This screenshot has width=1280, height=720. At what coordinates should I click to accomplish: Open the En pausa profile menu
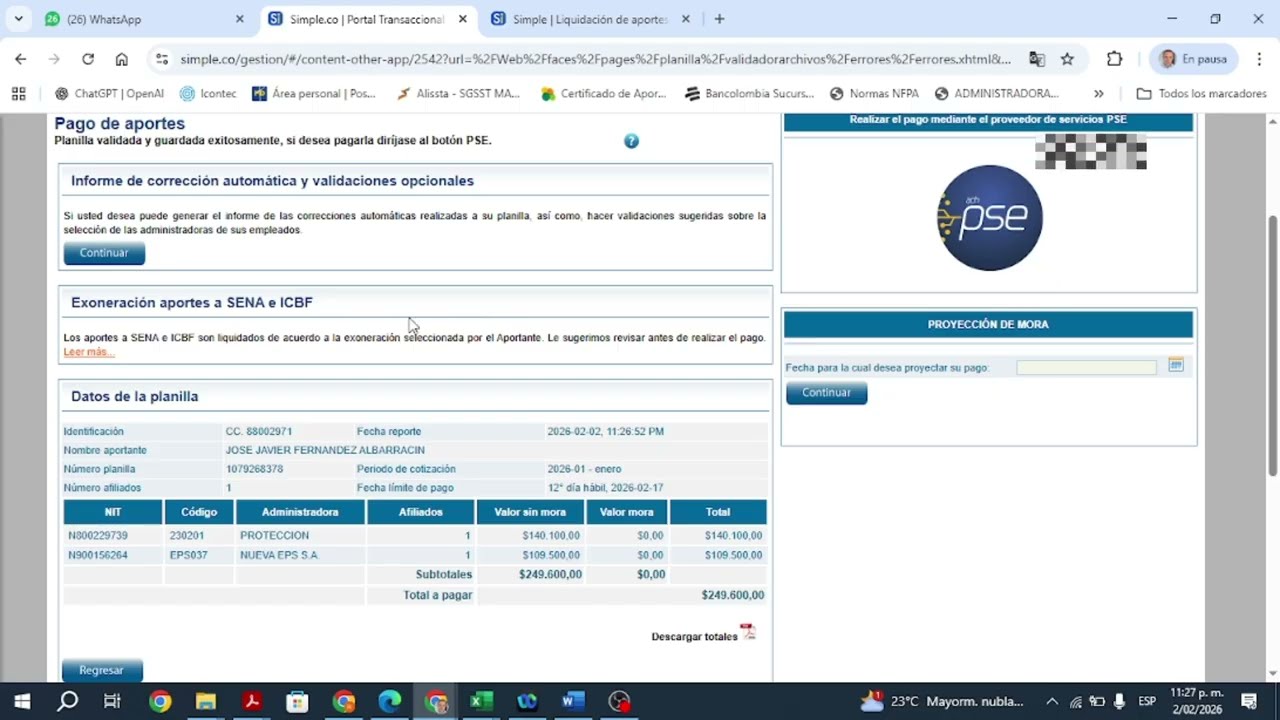1194,59
